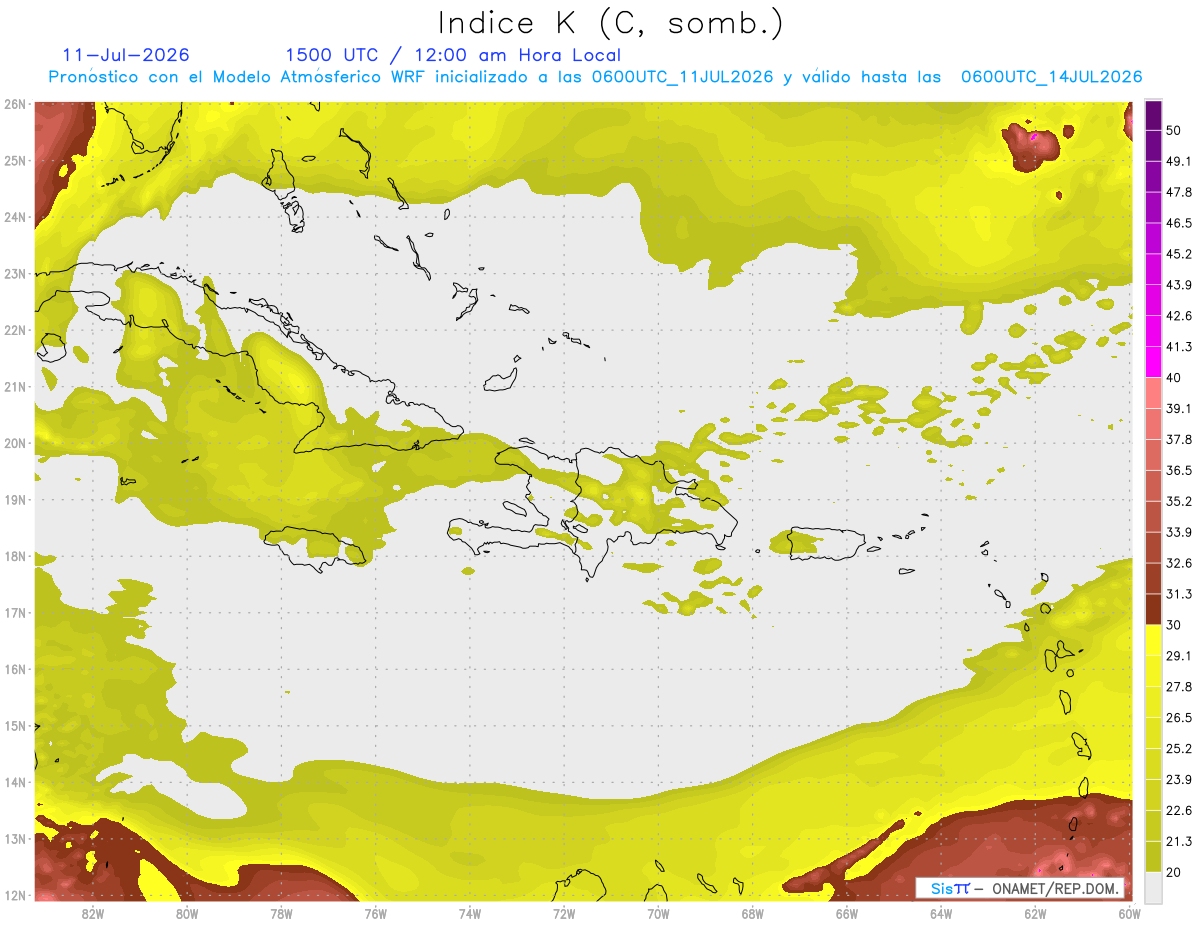The image size is (1200, 927).
Task: Click the "68W" longitude label
Action: click(753, 913)
